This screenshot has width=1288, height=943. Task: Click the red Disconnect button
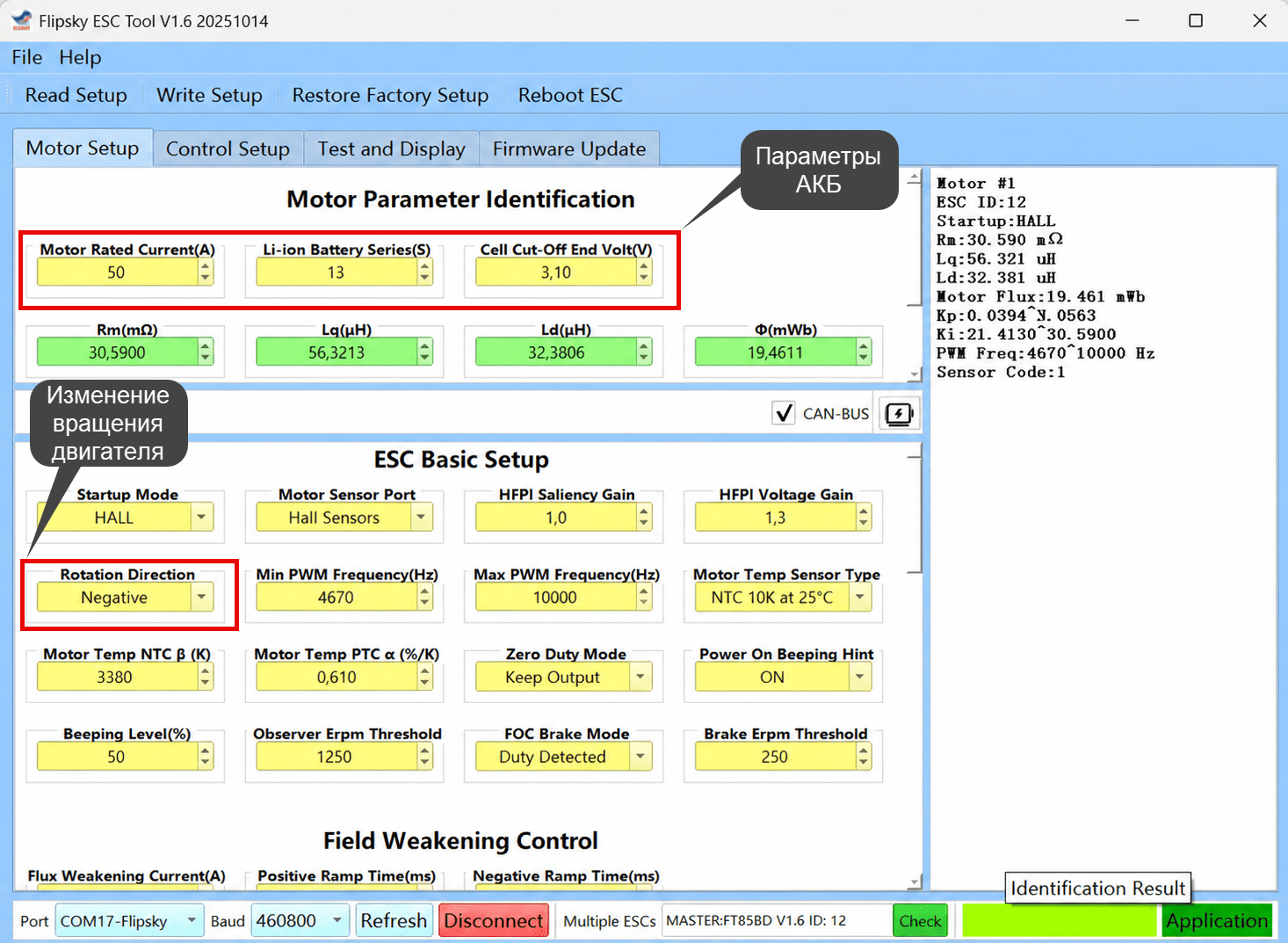(x=494, y=921)
